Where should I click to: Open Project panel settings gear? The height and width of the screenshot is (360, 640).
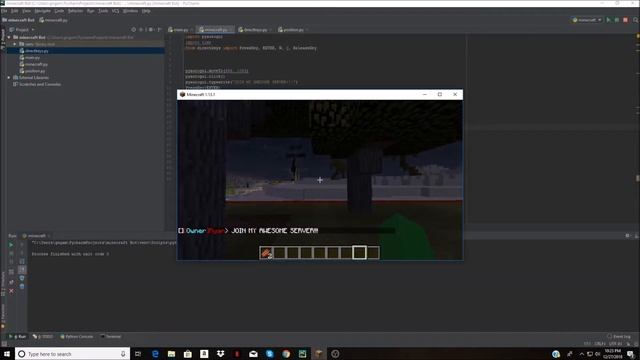point(151,29)
